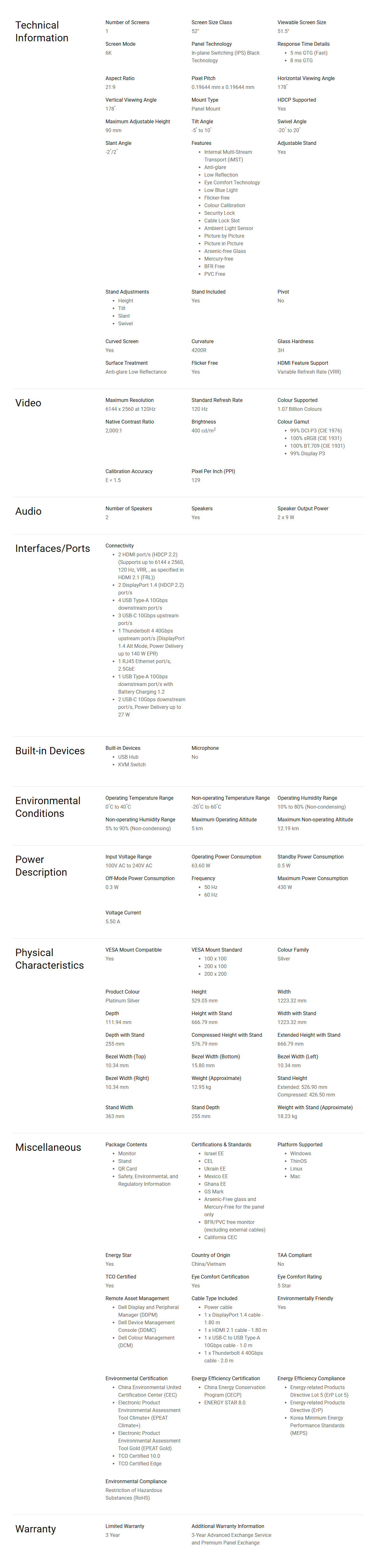Screen dimensions: 376x1568
Task: Click the Built-in Devices heading
Action: pyautogui.click(x=50, y=751)
